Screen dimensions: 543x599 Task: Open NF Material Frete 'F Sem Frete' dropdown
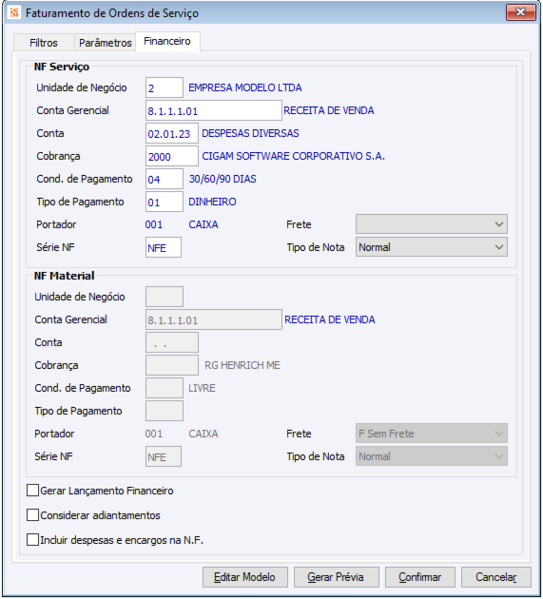[x=431, y=434]
